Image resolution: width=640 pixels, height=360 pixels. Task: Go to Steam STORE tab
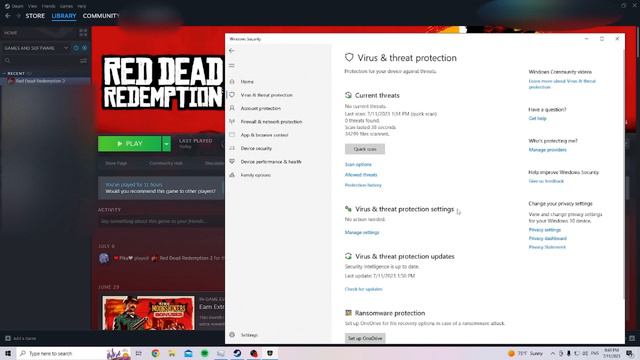tap(35, 16)
